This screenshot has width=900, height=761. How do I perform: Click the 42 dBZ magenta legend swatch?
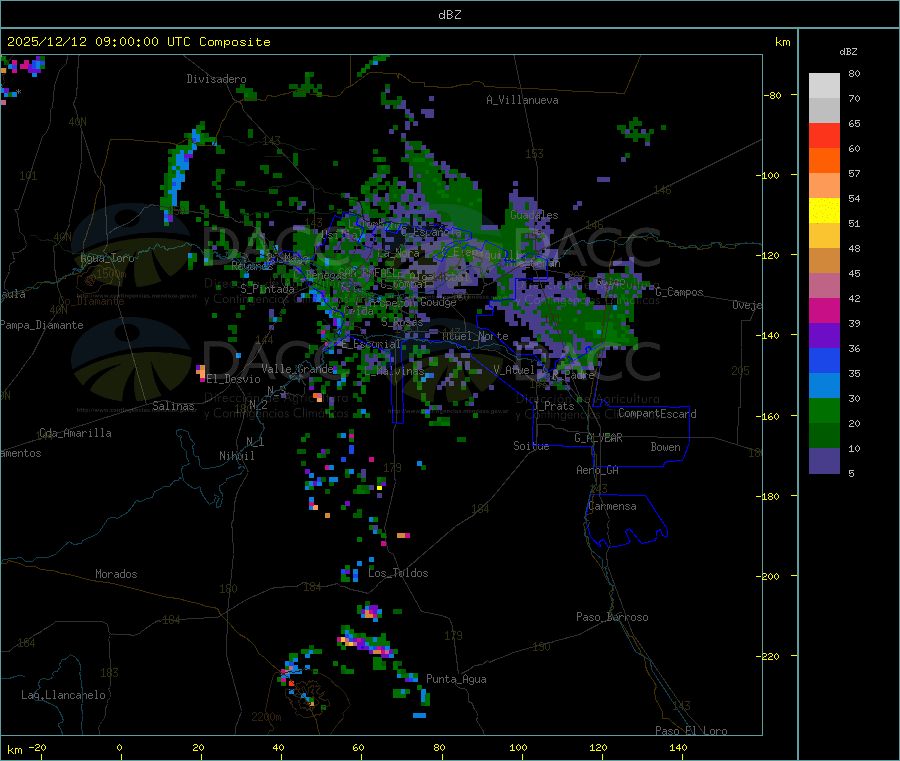(824, 310)
